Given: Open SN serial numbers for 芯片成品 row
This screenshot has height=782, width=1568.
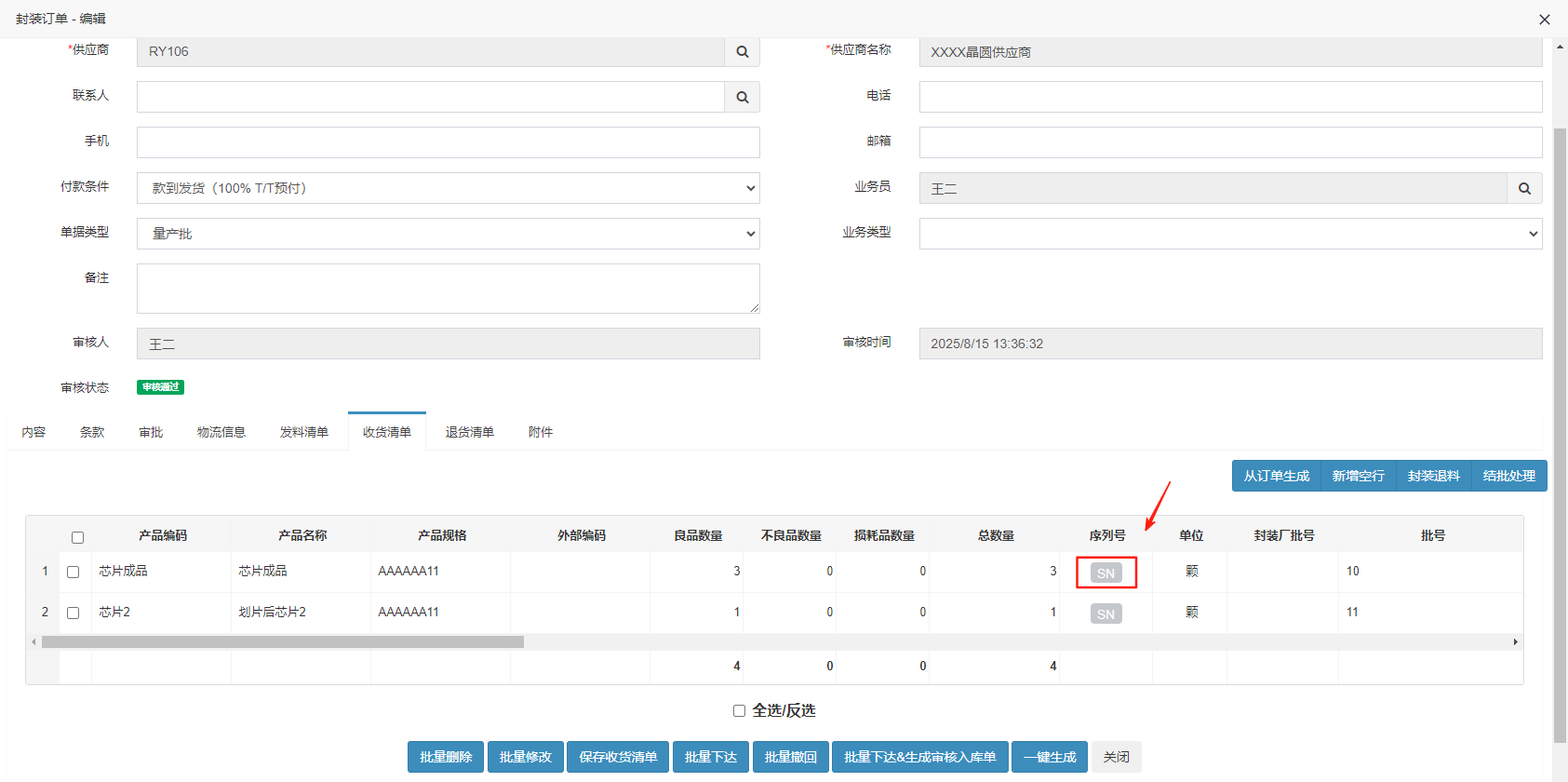Looking at the screenshot, I should [x=1106, y=573].
